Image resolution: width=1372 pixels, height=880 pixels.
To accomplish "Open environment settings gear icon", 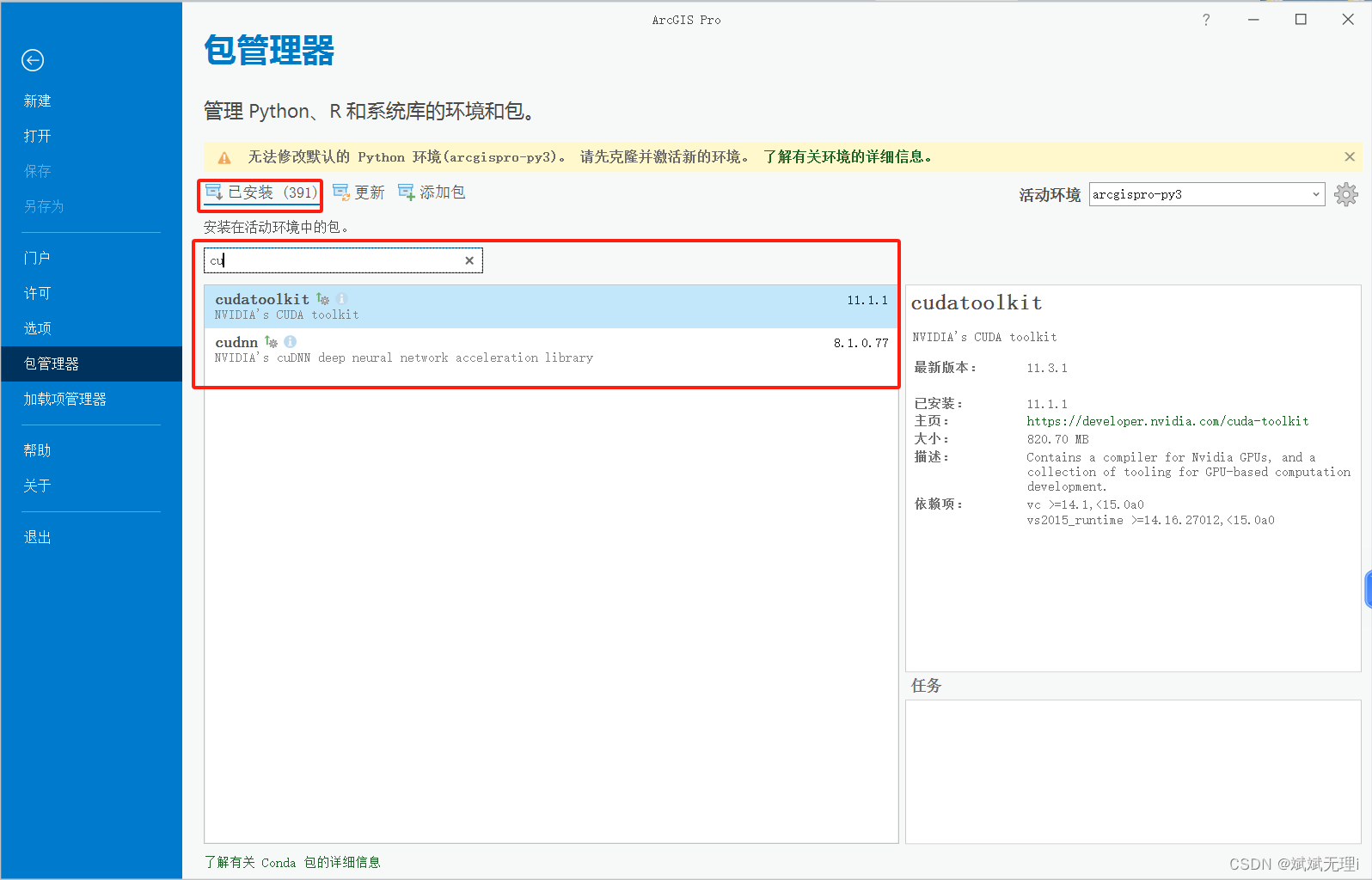I will click(1346, 194).
